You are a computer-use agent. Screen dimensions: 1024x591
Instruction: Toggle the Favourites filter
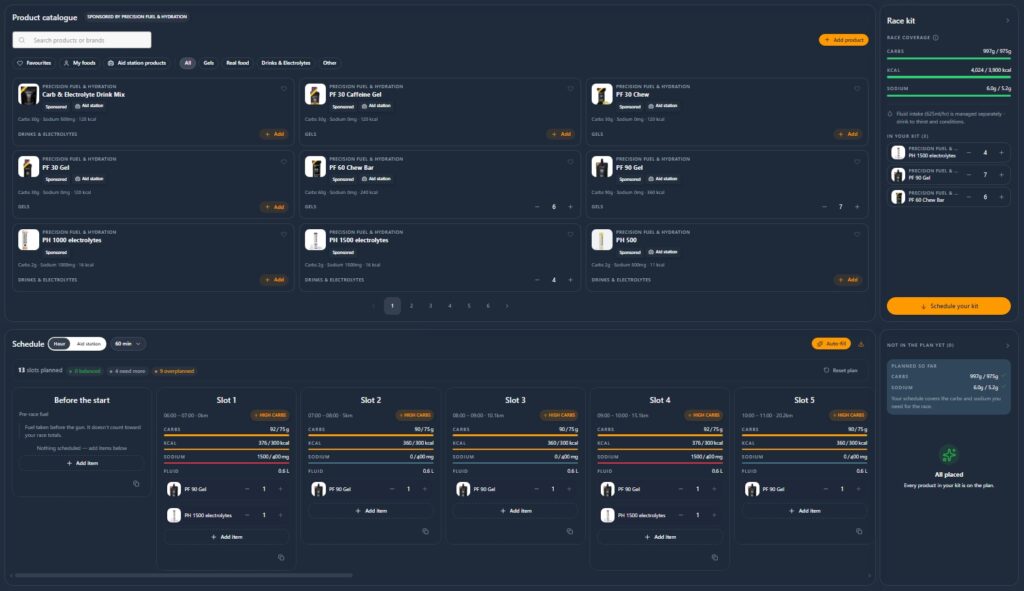[x=34, y=63]
